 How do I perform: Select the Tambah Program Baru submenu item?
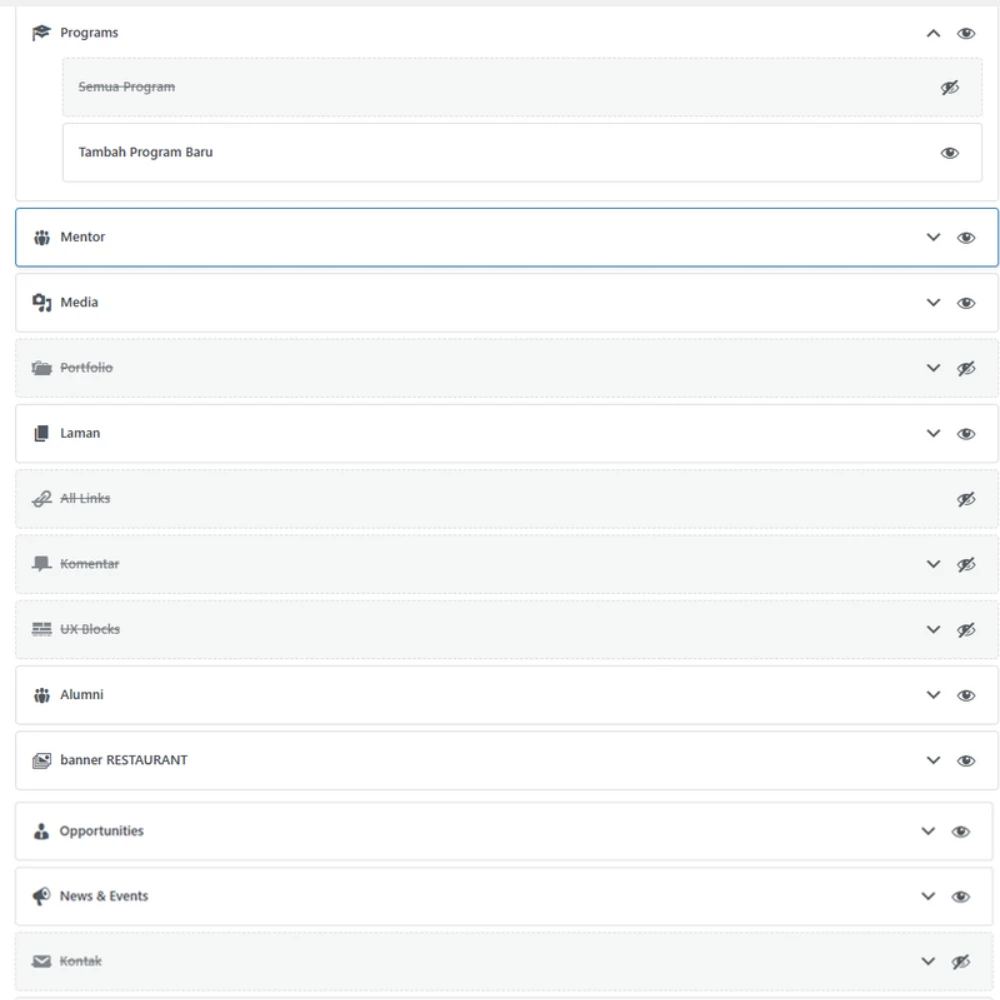pyautogui.click(x=146, y=153)
